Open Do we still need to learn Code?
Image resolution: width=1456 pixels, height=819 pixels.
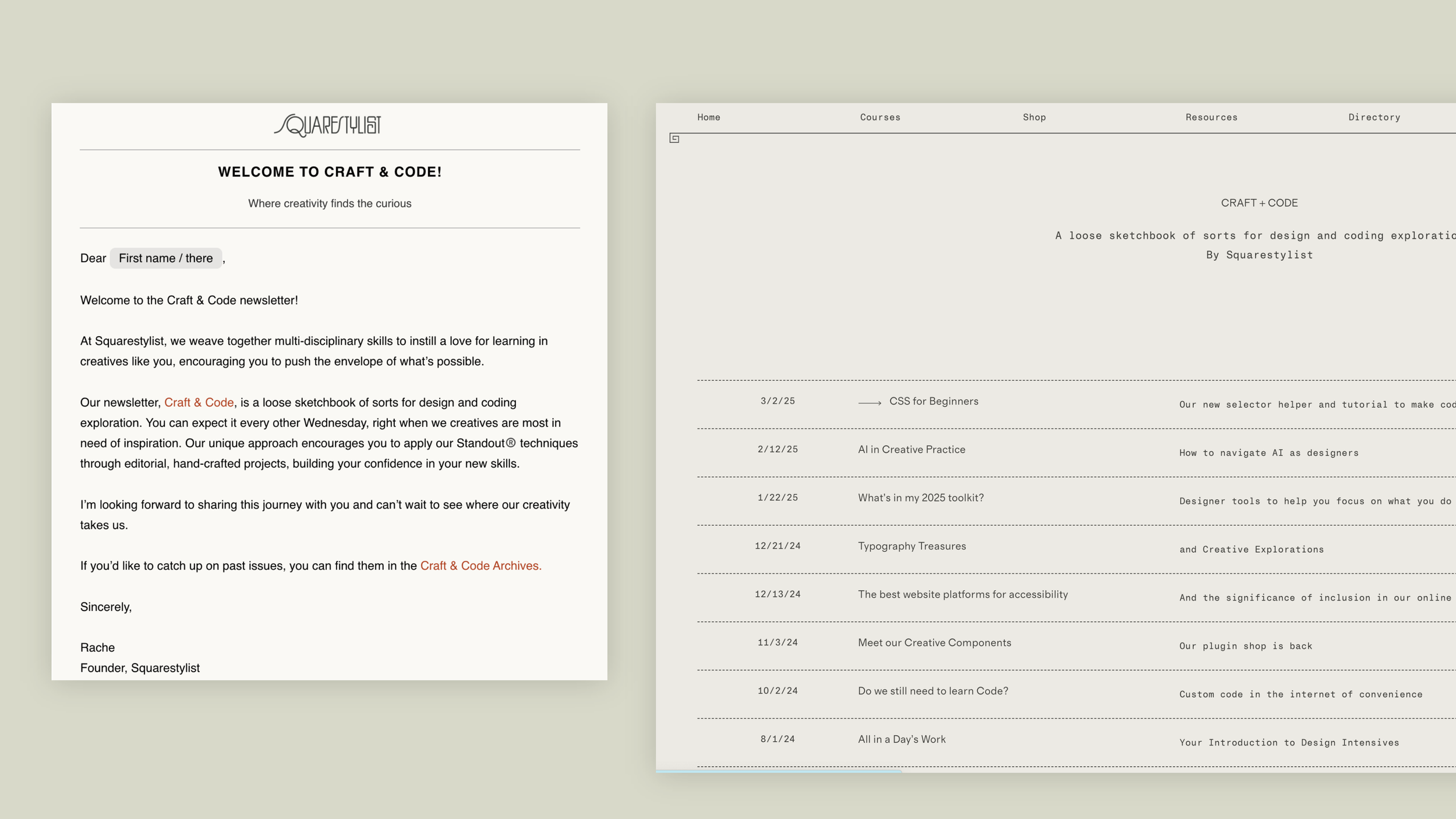point(932,691)
